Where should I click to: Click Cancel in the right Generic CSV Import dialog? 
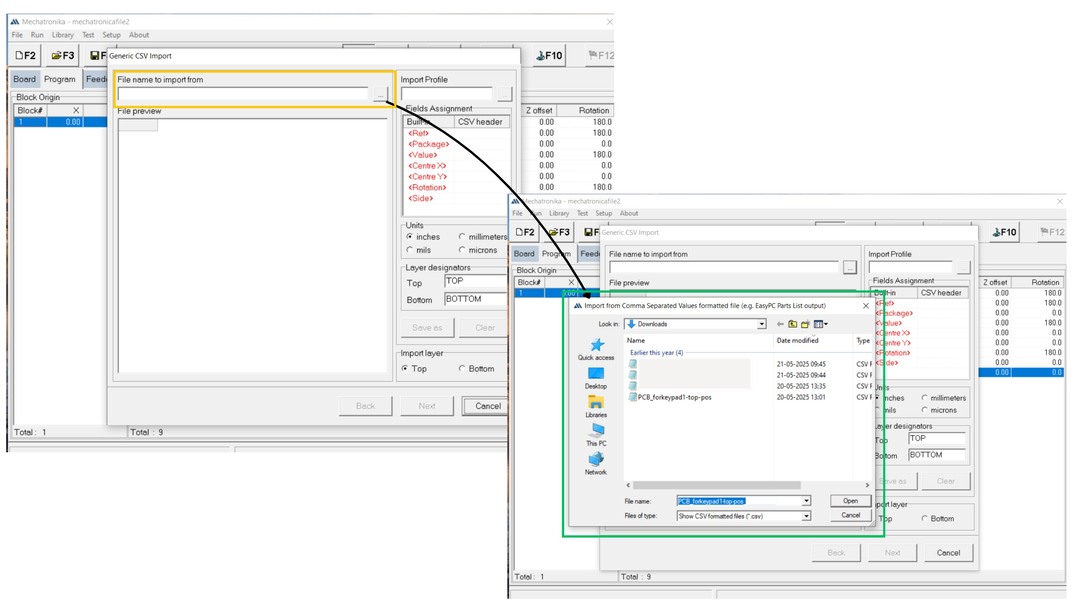[x=948, y=552]
